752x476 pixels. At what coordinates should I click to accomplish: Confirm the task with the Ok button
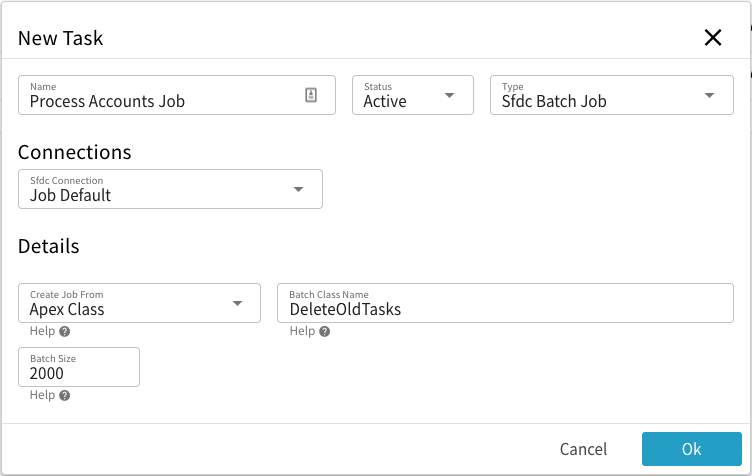coord(691,449)
